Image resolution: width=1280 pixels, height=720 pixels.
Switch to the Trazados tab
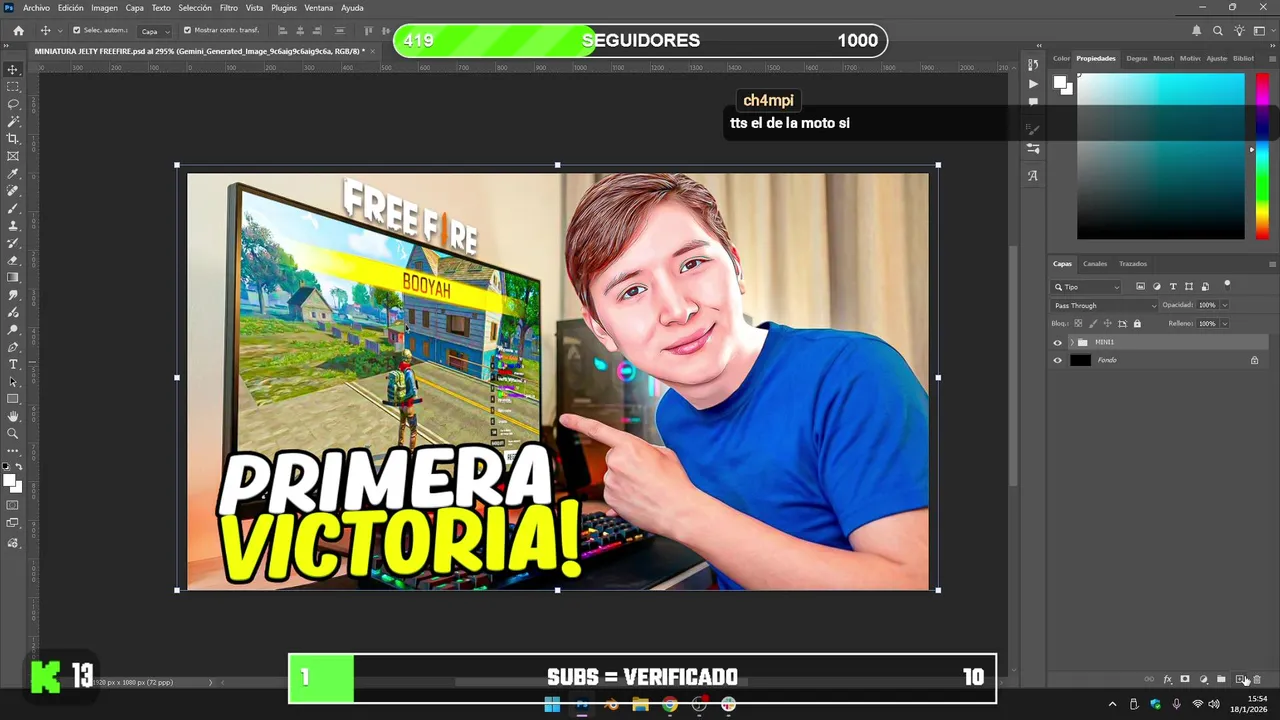(1133, 264)
